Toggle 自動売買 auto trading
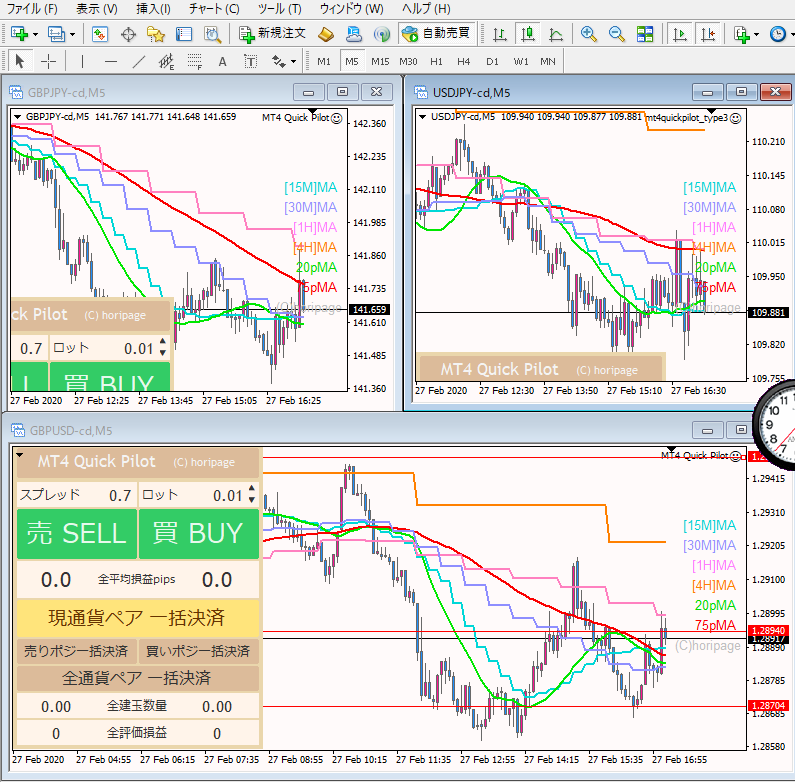 tap(436, 34)
